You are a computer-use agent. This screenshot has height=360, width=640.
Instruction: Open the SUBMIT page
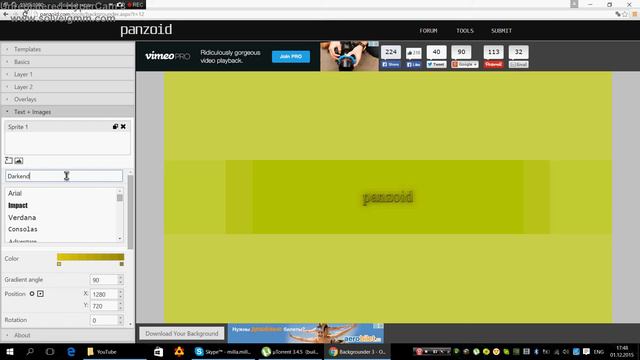[501, 31]
